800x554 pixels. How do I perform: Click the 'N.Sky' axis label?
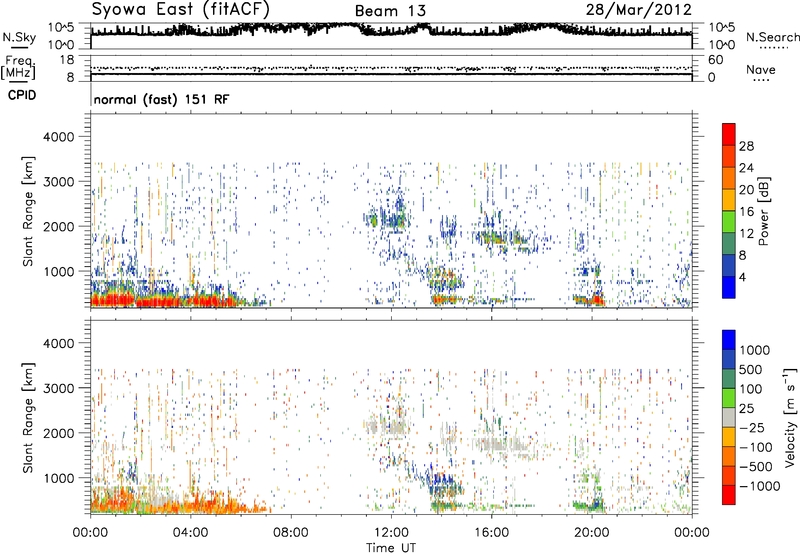coord(19,37)
